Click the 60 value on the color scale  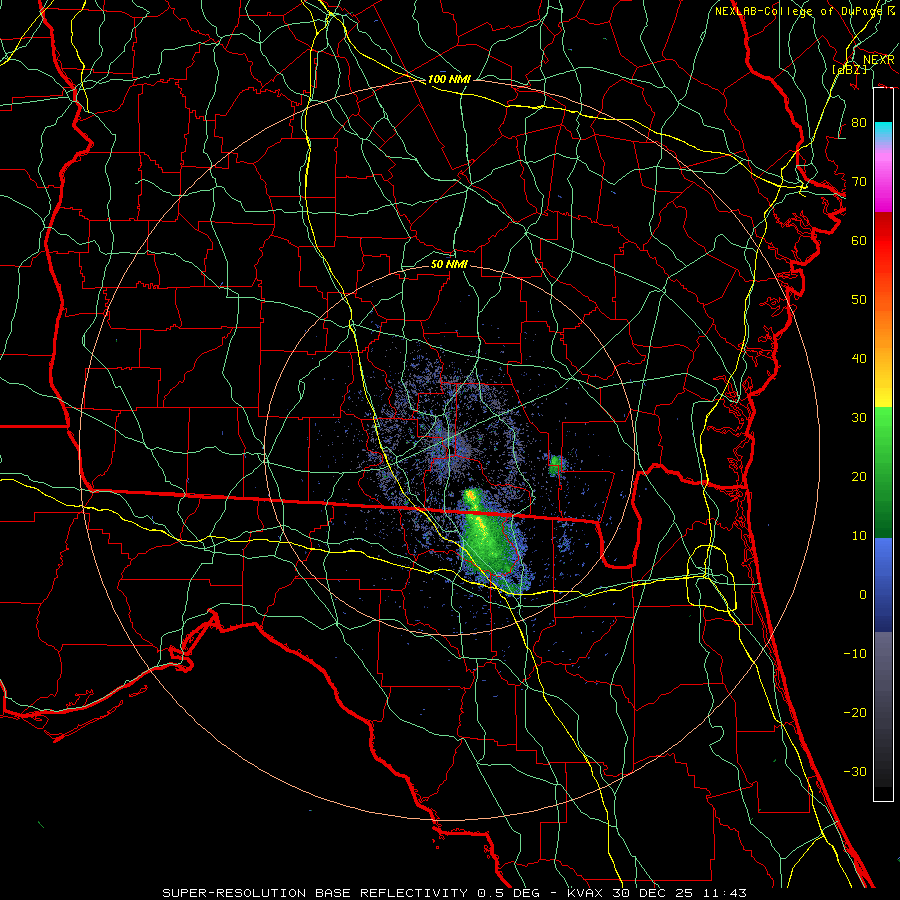tap(859, 240)
